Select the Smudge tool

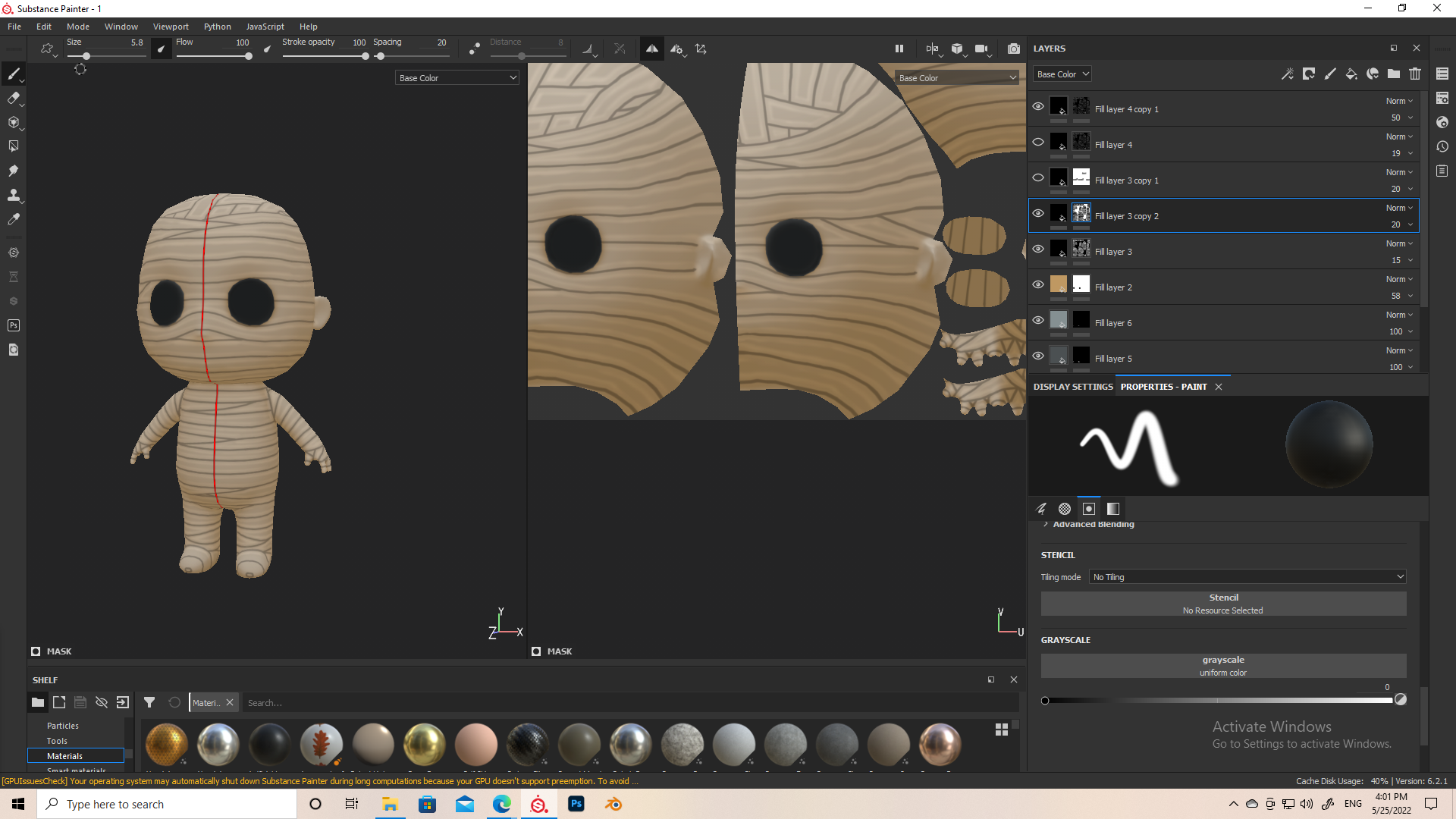click(x=13, y=171)
